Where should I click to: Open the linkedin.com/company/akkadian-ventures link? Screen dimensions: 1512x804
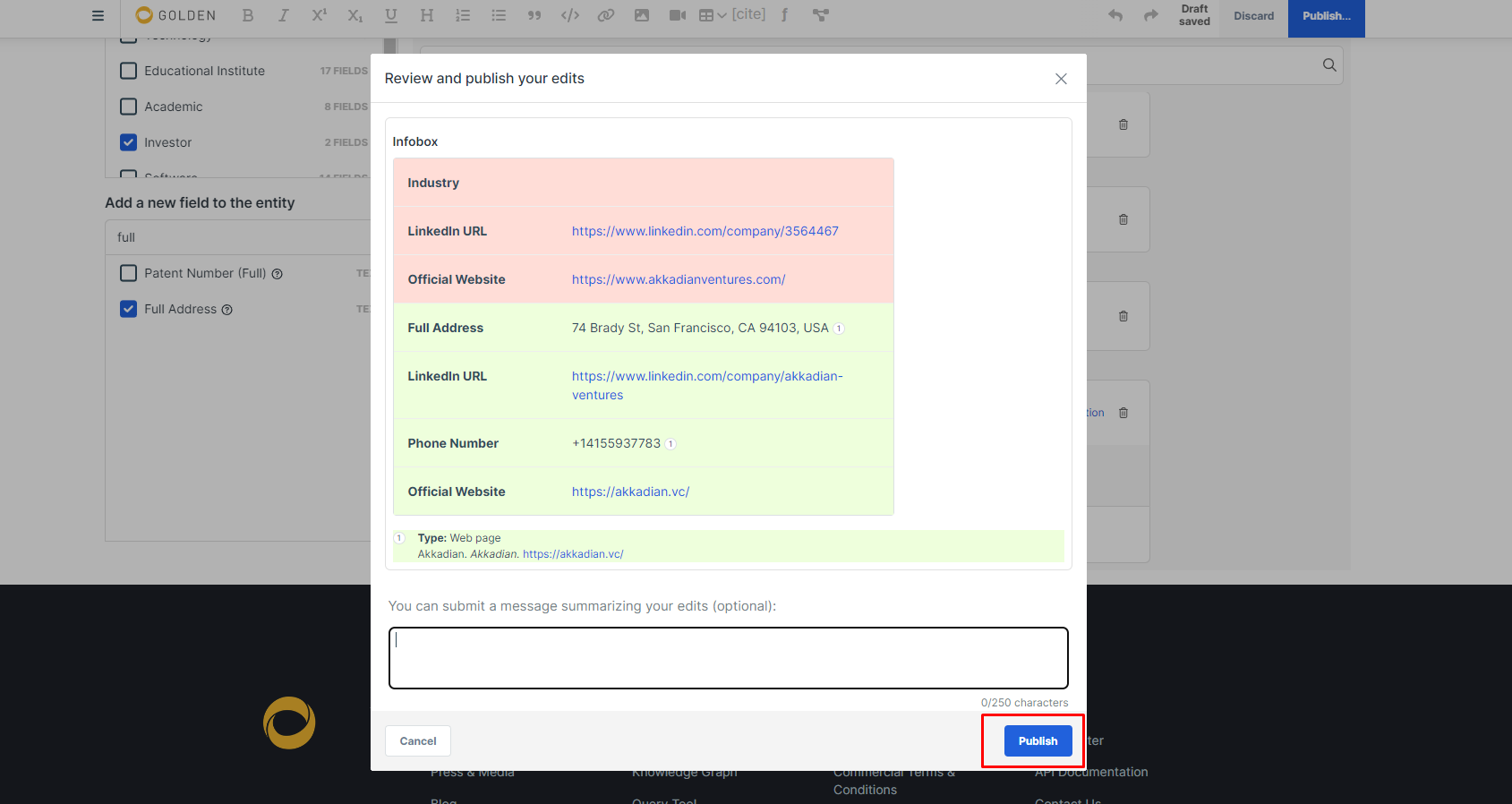(x=707, y=386)
